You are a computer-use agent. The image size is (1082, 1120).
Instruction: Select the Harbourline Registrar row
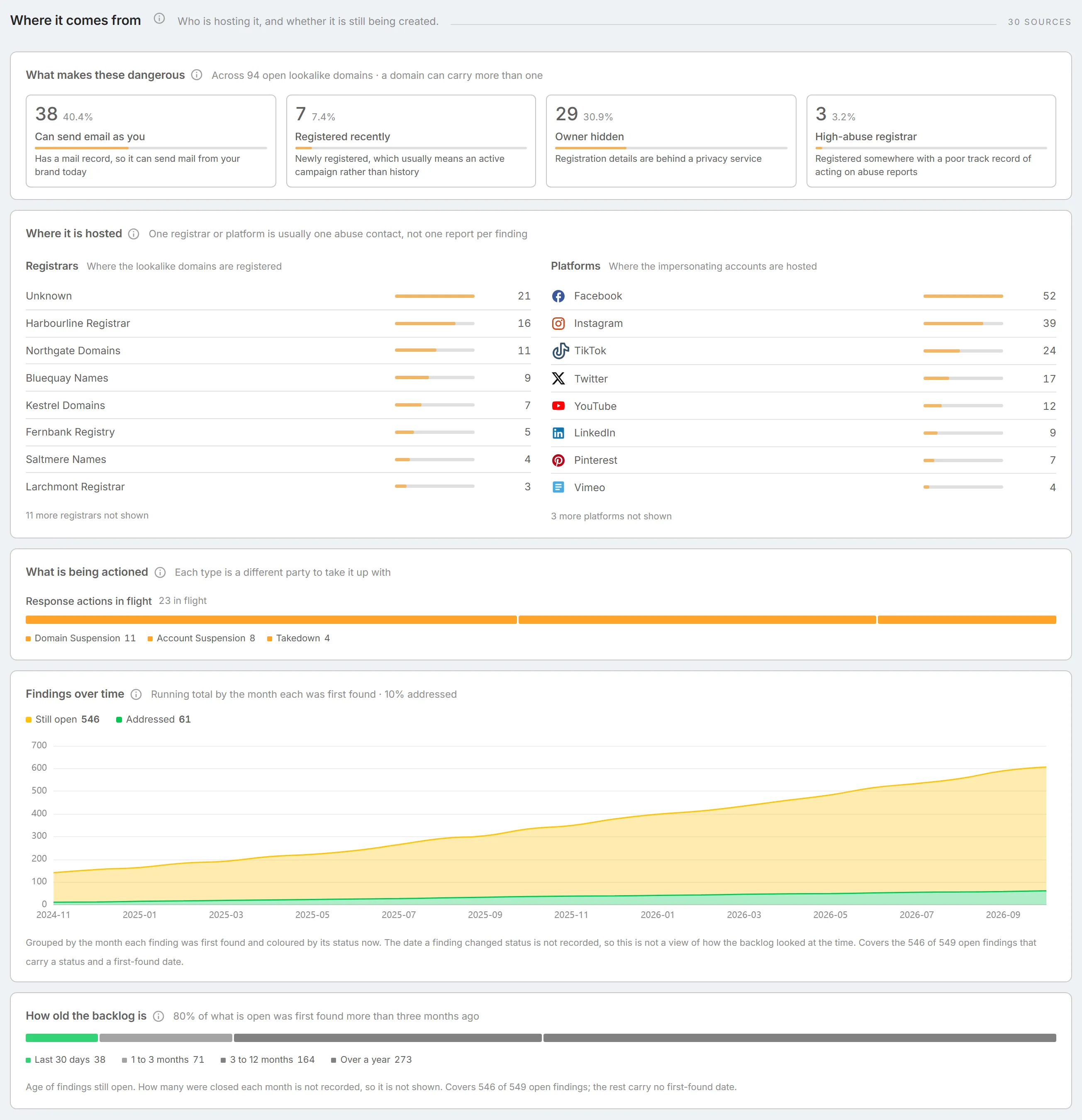(x=278, y=324)
